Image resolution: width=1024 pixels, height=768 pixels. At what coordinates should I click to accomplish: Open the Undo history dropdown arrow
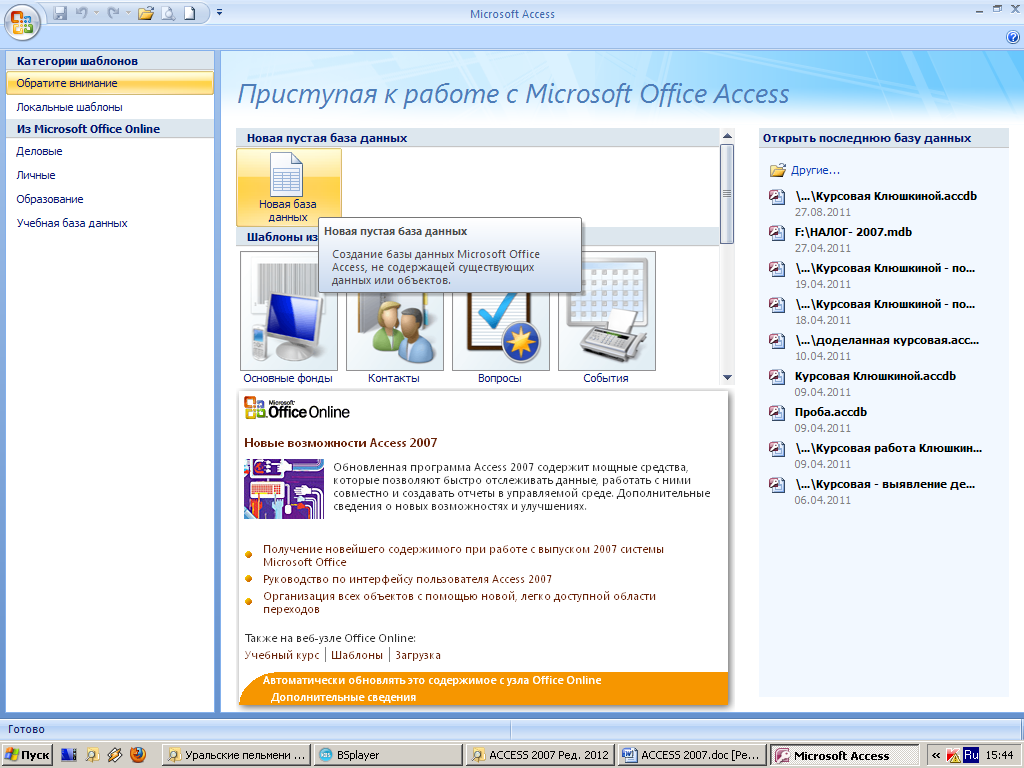(96, 13)
